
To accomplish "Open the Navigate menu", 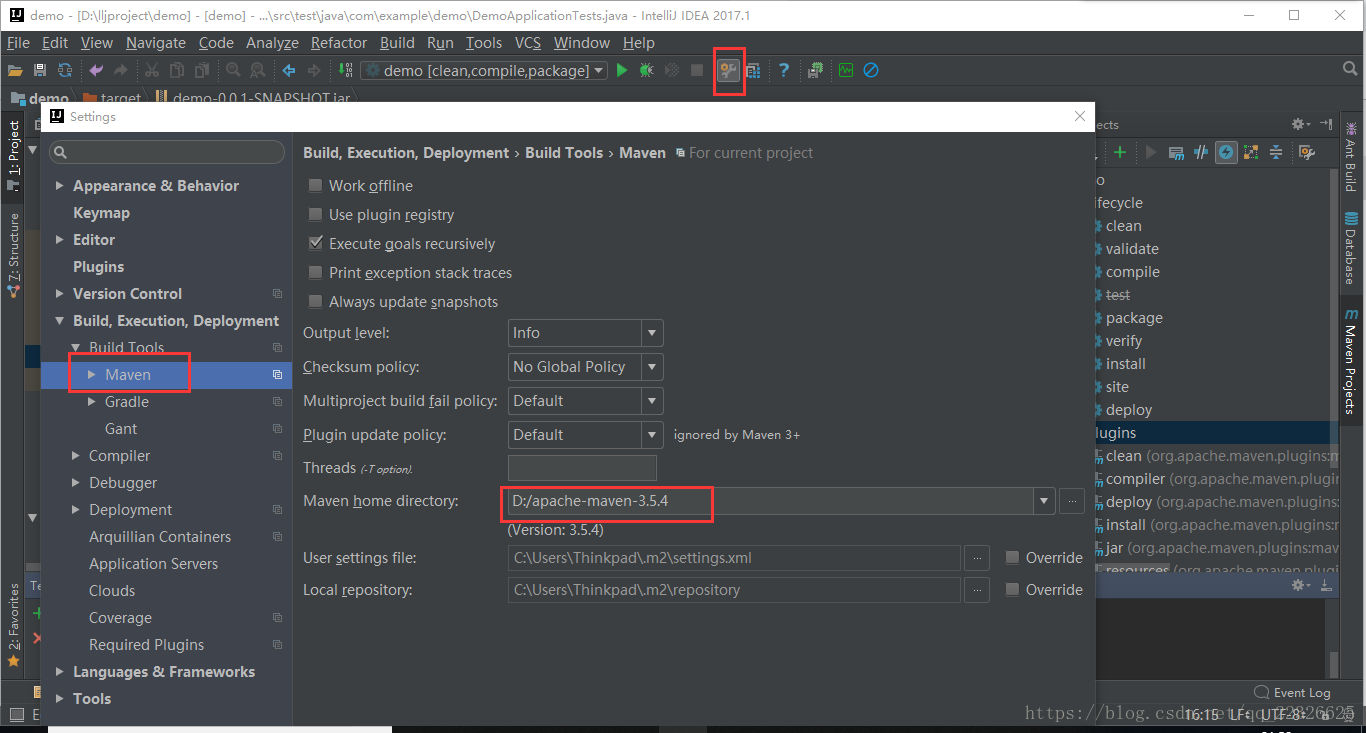I will click(156, 42).
